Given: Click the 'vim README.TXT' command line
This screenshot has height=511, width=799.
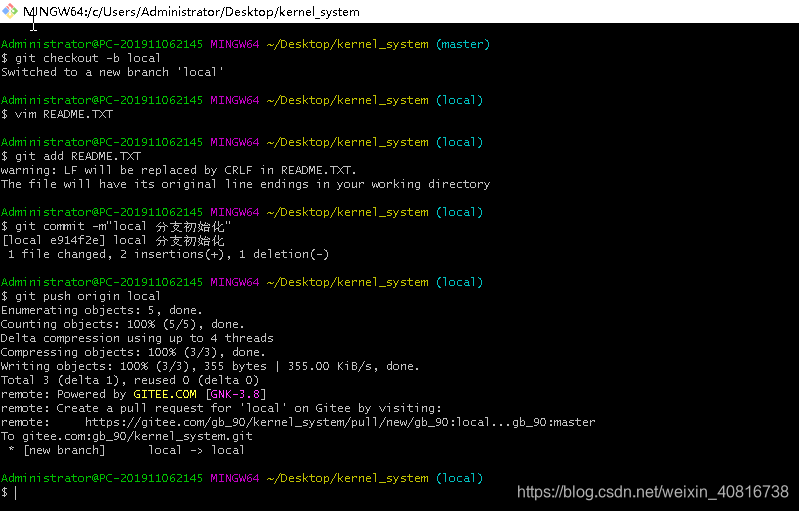Looking at the screenshot, I should coord(57,114).
